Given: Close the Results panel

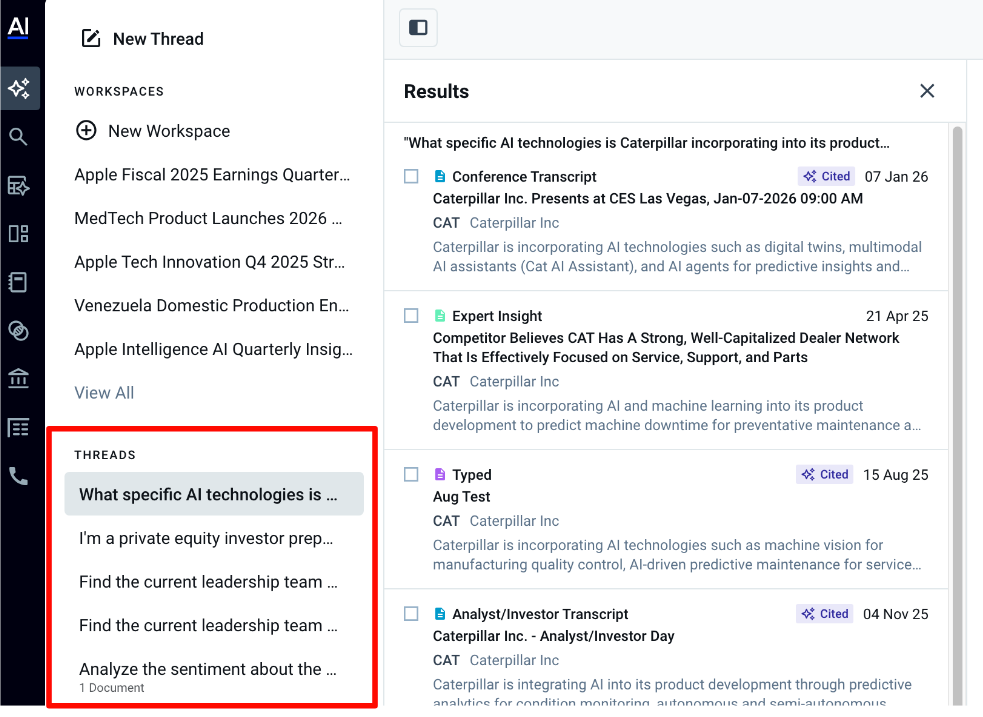Looking at the screenshot, I should tap(927, 91).
